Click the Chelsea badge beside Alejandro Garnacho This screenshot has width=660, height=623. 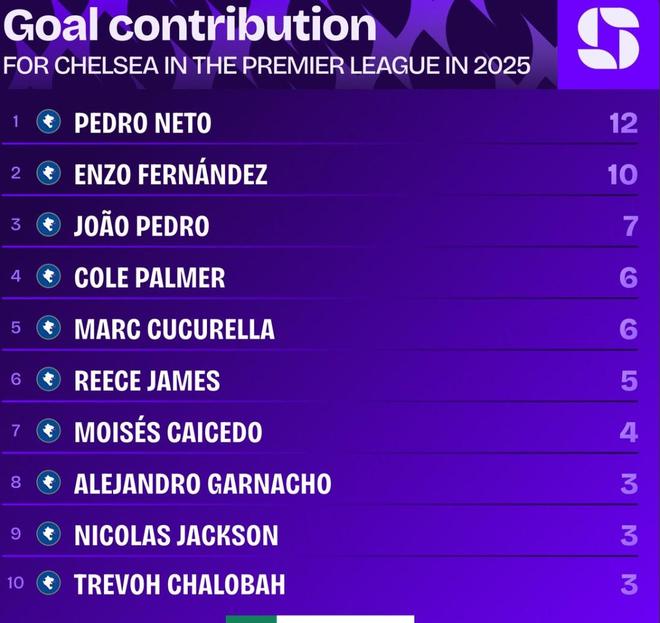click(x=48, y=482)
